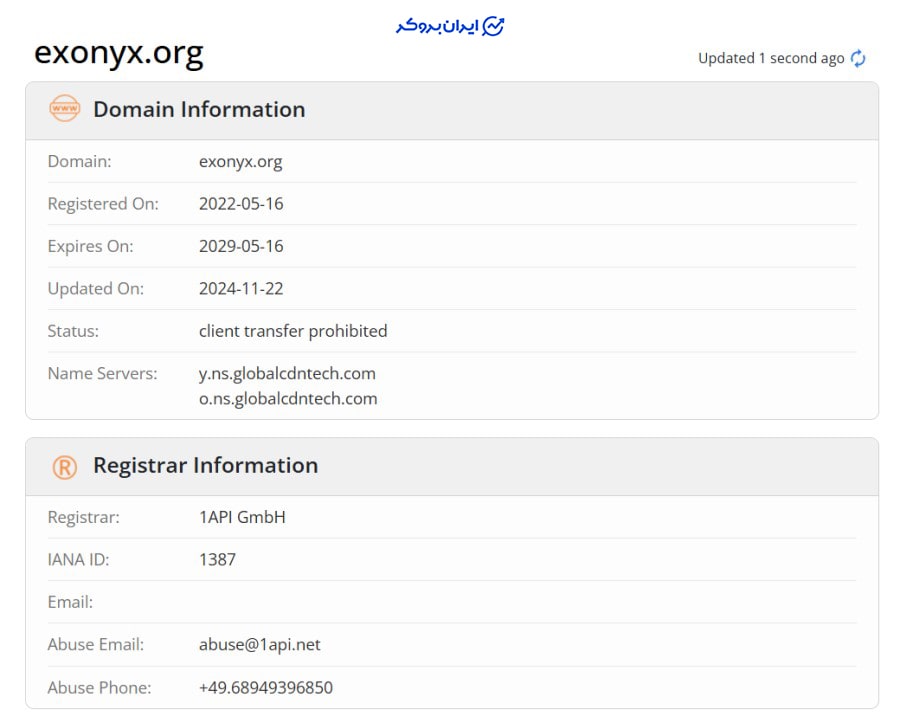This screenshot has height=723, width=900.
Task: Click the 'Expires On:' label
Action: click(90, 247)
